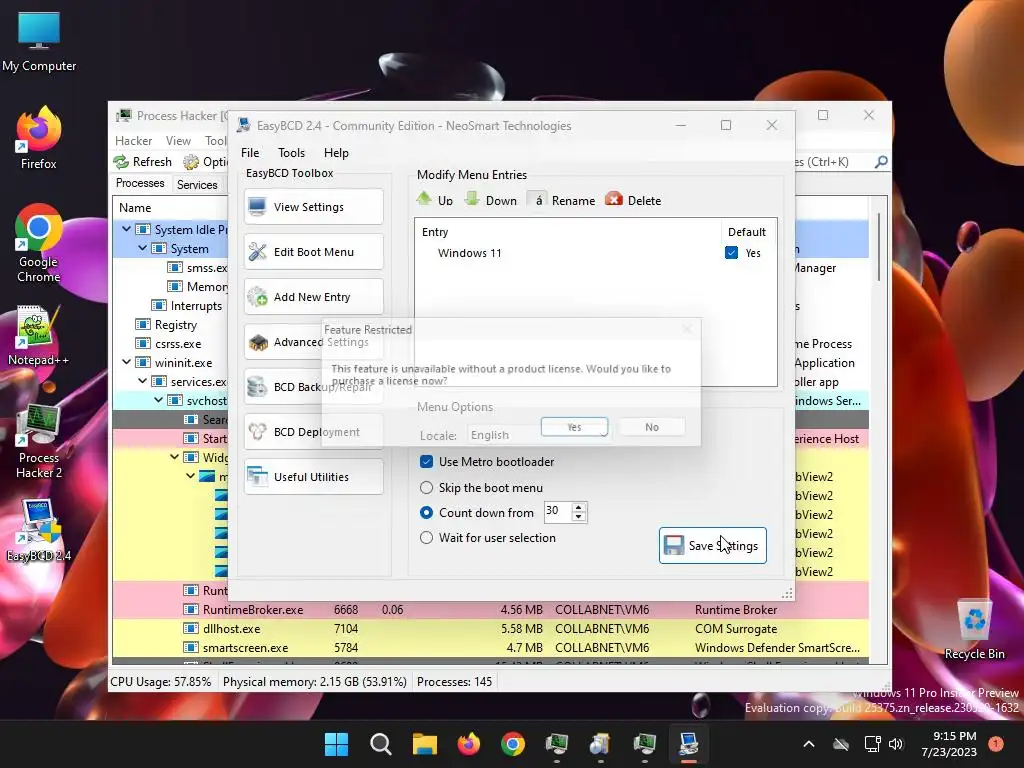
Task: Open EasyBCD File menu
Action: (x=249, y=153)
